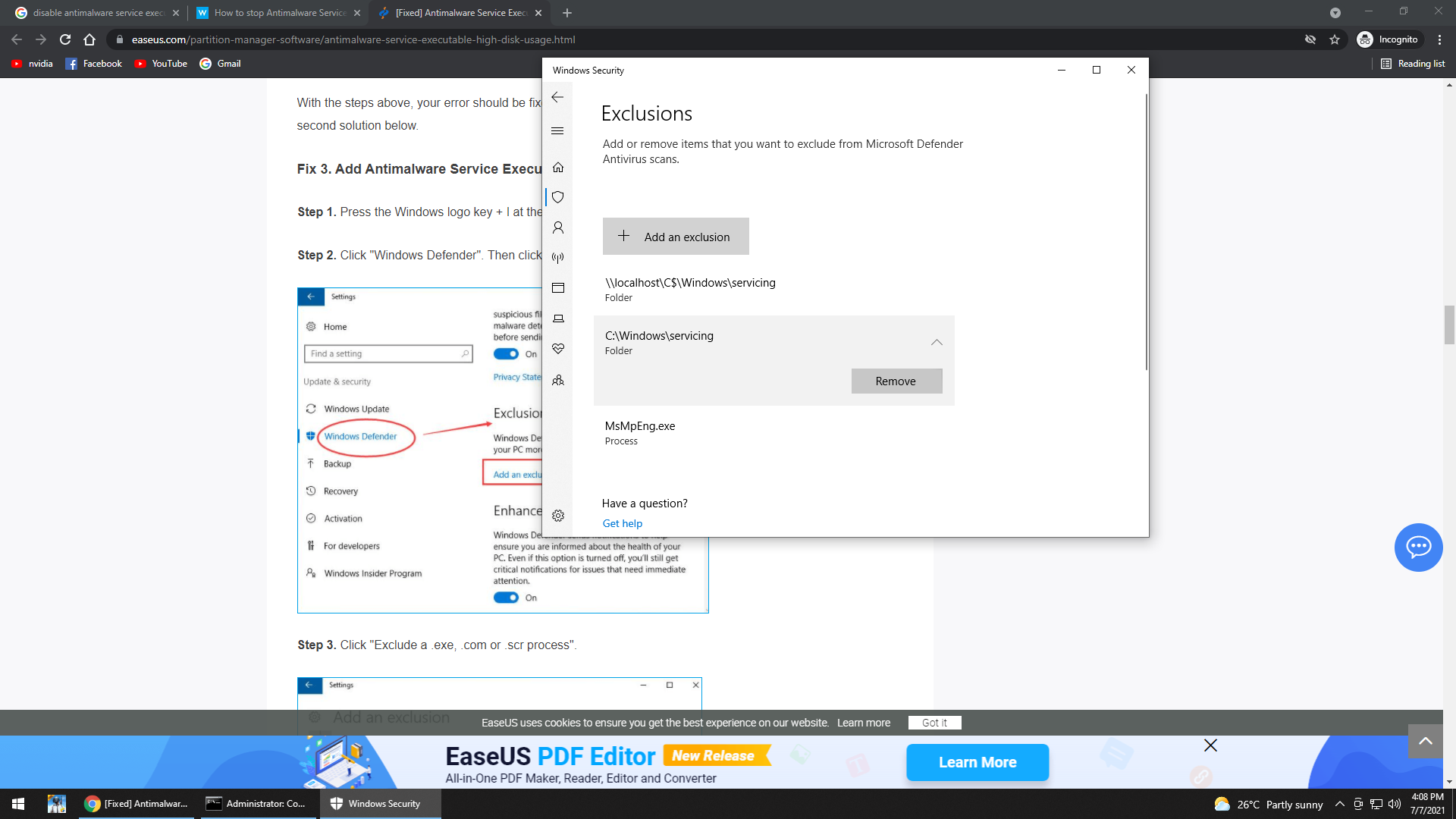Collapse the C:\Windows\servicing exclusion entry
This screenshot has height=819, width=1456.
click(937, 343)
